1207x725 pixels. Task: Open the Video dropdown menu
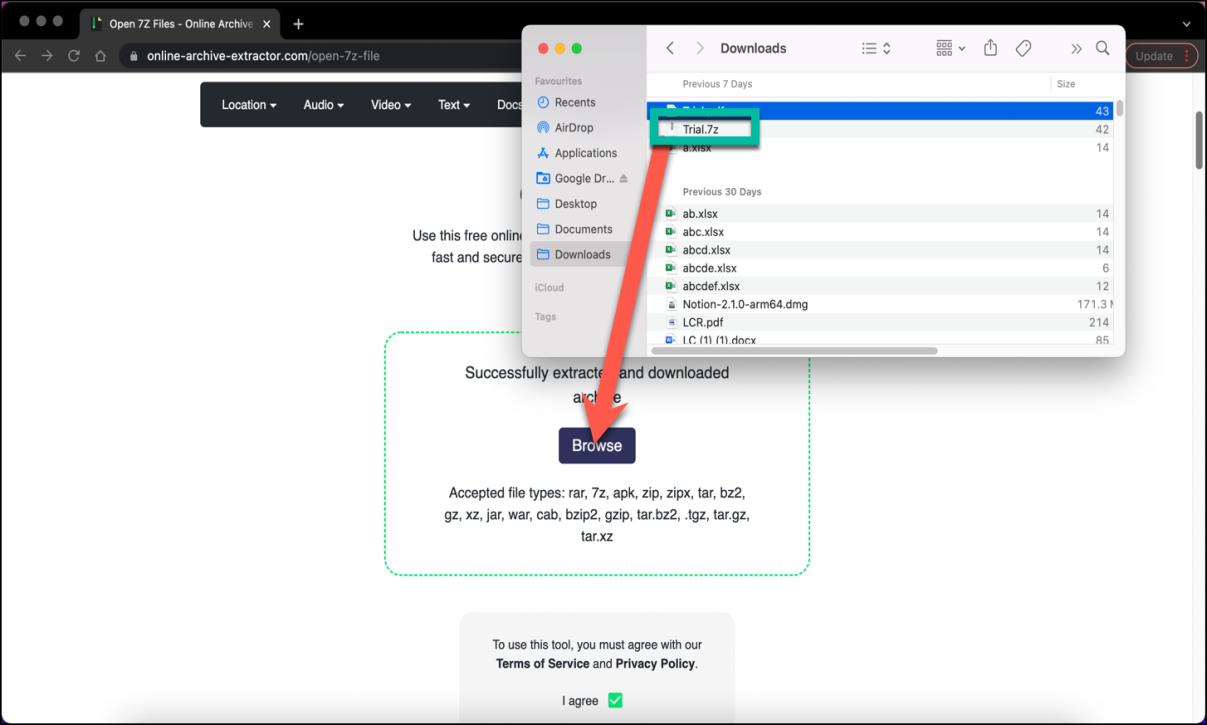[391, 105]
